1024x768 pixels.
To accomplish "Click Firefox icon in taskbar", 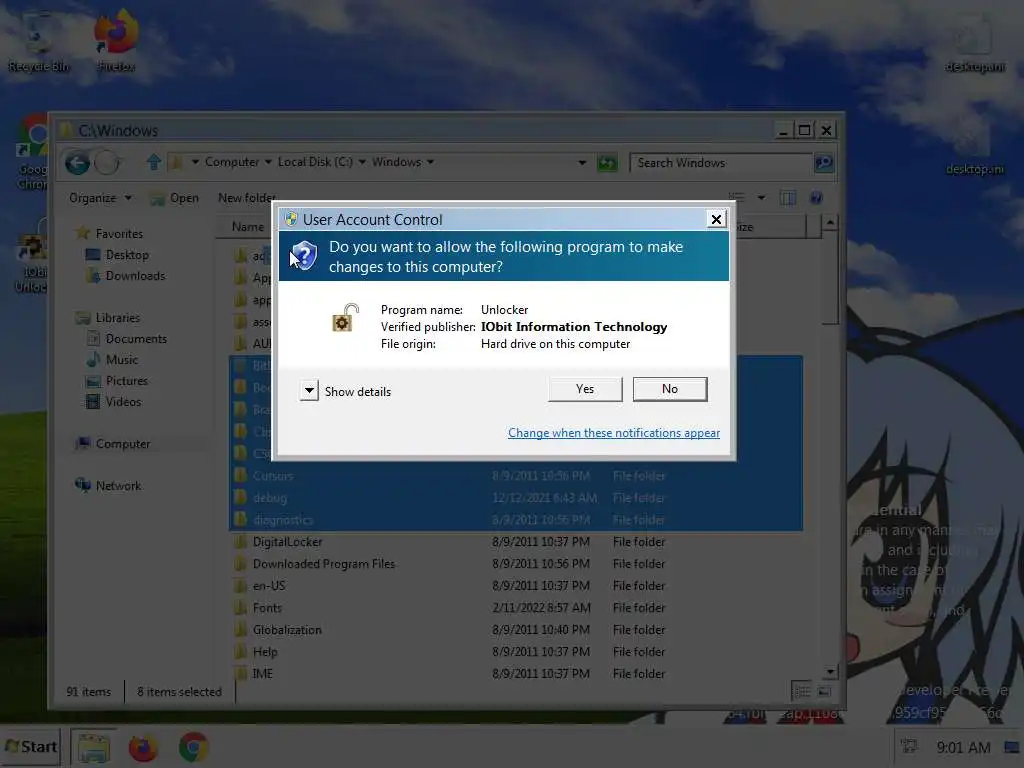I will tap(143, 748).
